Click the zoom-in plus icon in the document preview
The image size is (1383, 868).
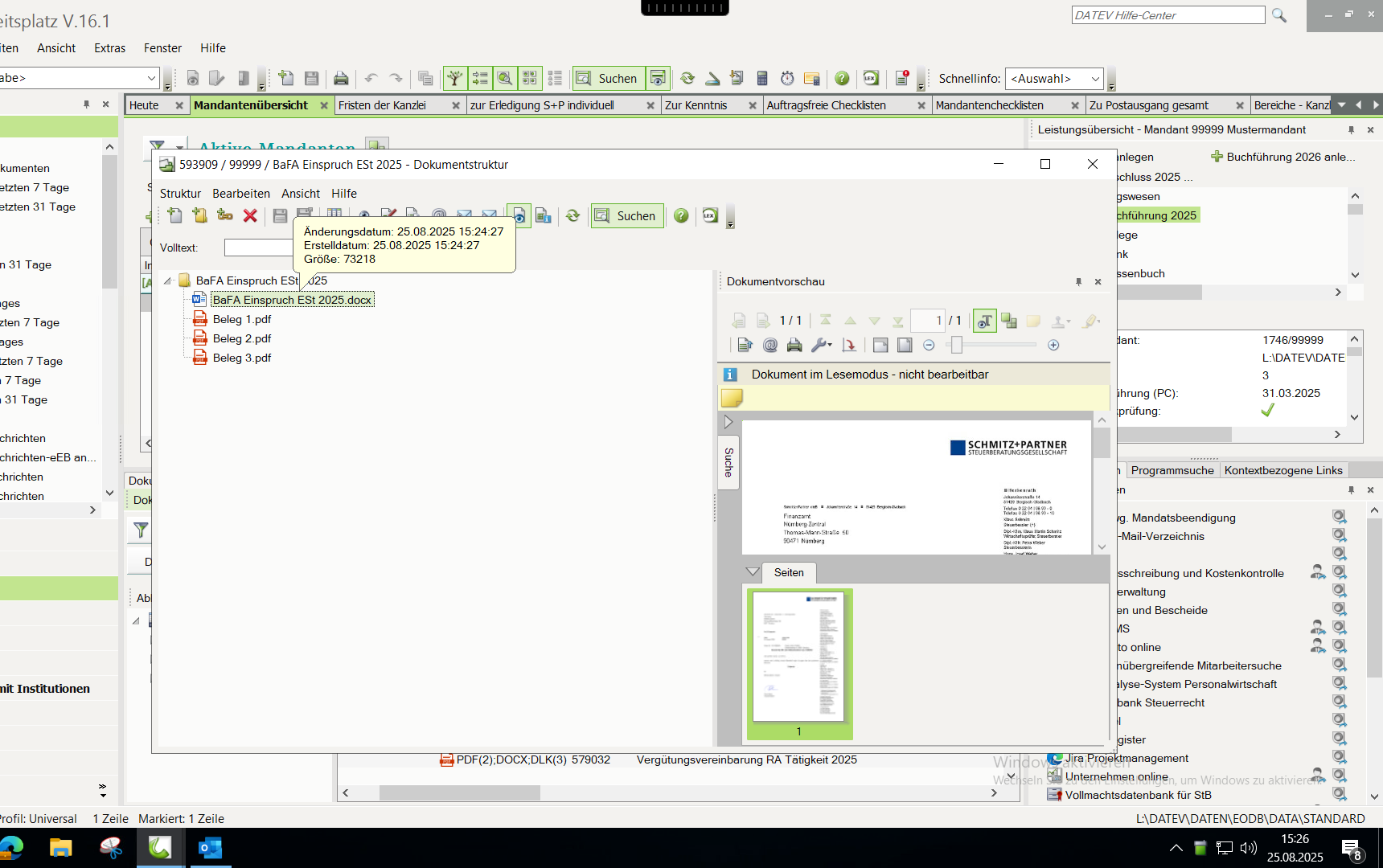pyautogui.click(x=1053, y=345)
